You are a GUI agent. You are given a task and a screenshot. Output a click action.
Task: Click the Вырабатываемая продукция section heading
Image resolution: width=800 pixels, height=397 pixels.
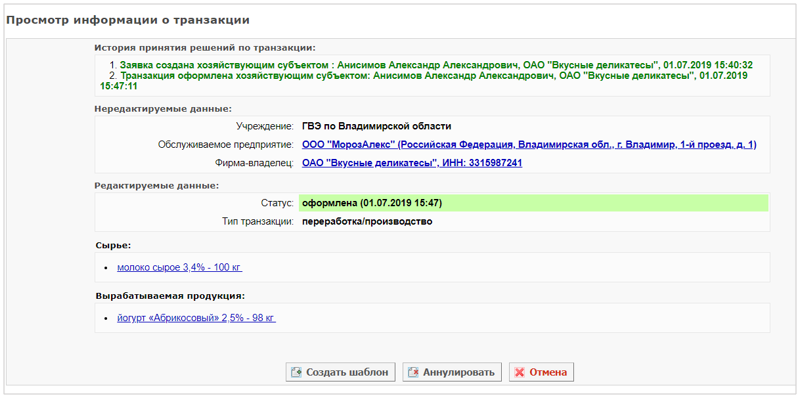(170, 295)
